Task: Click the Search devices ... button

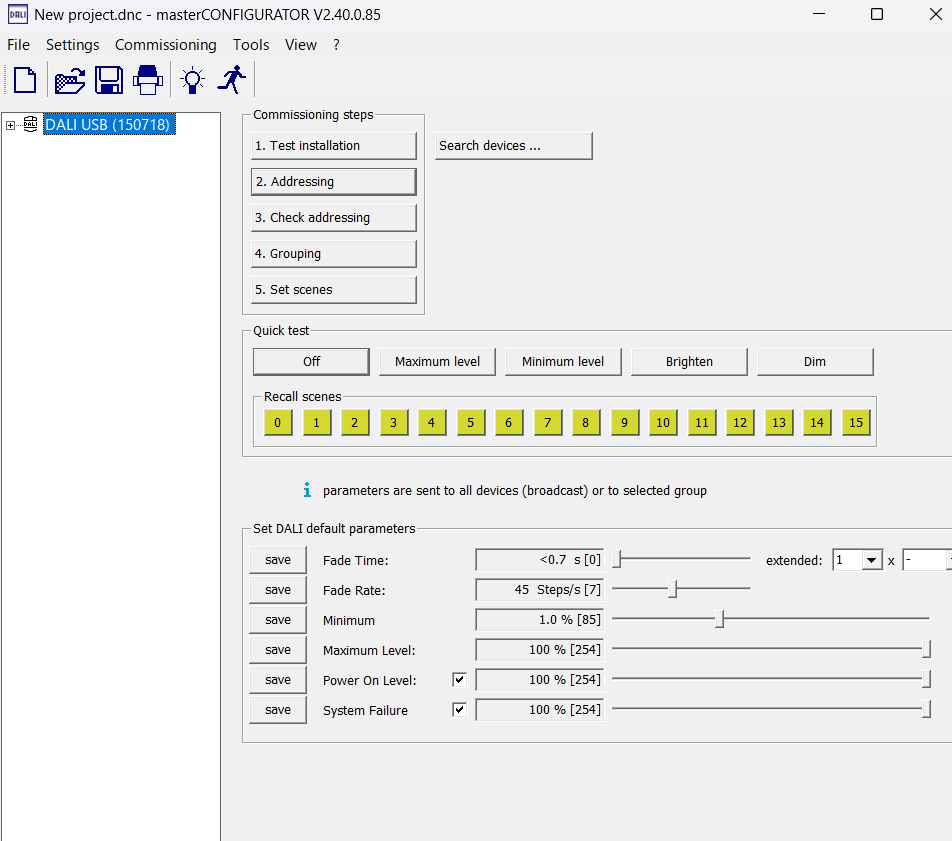Action: [x=514, y=146]
